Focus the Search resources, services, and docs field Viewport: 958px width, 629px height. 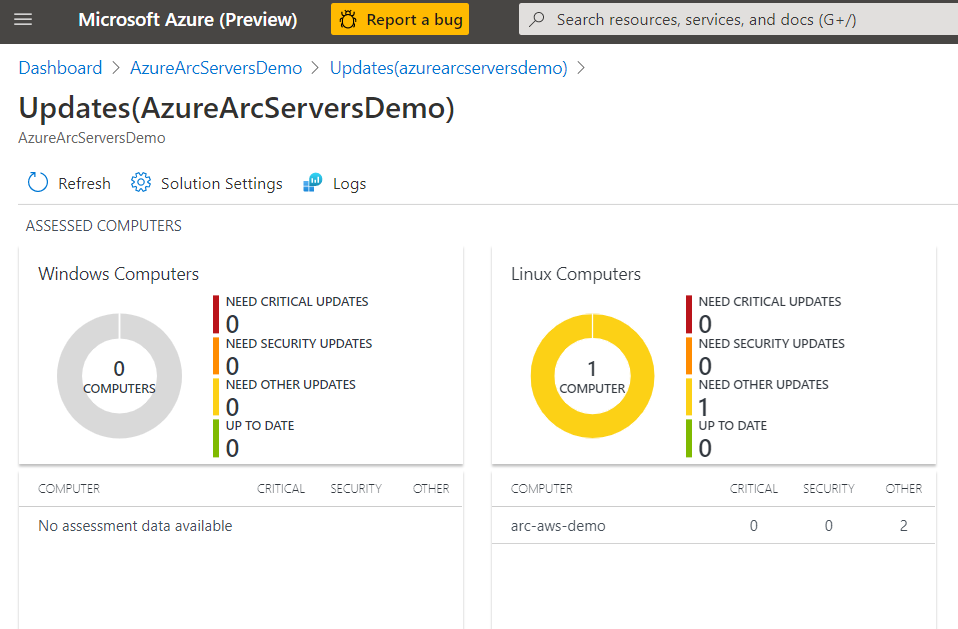coord(738,20)
